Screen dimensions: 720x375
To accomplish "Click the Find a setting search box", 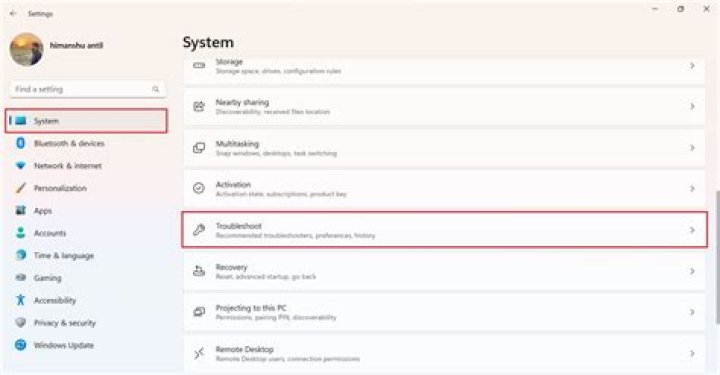I will pyautogui.click(x=88, y=89).
